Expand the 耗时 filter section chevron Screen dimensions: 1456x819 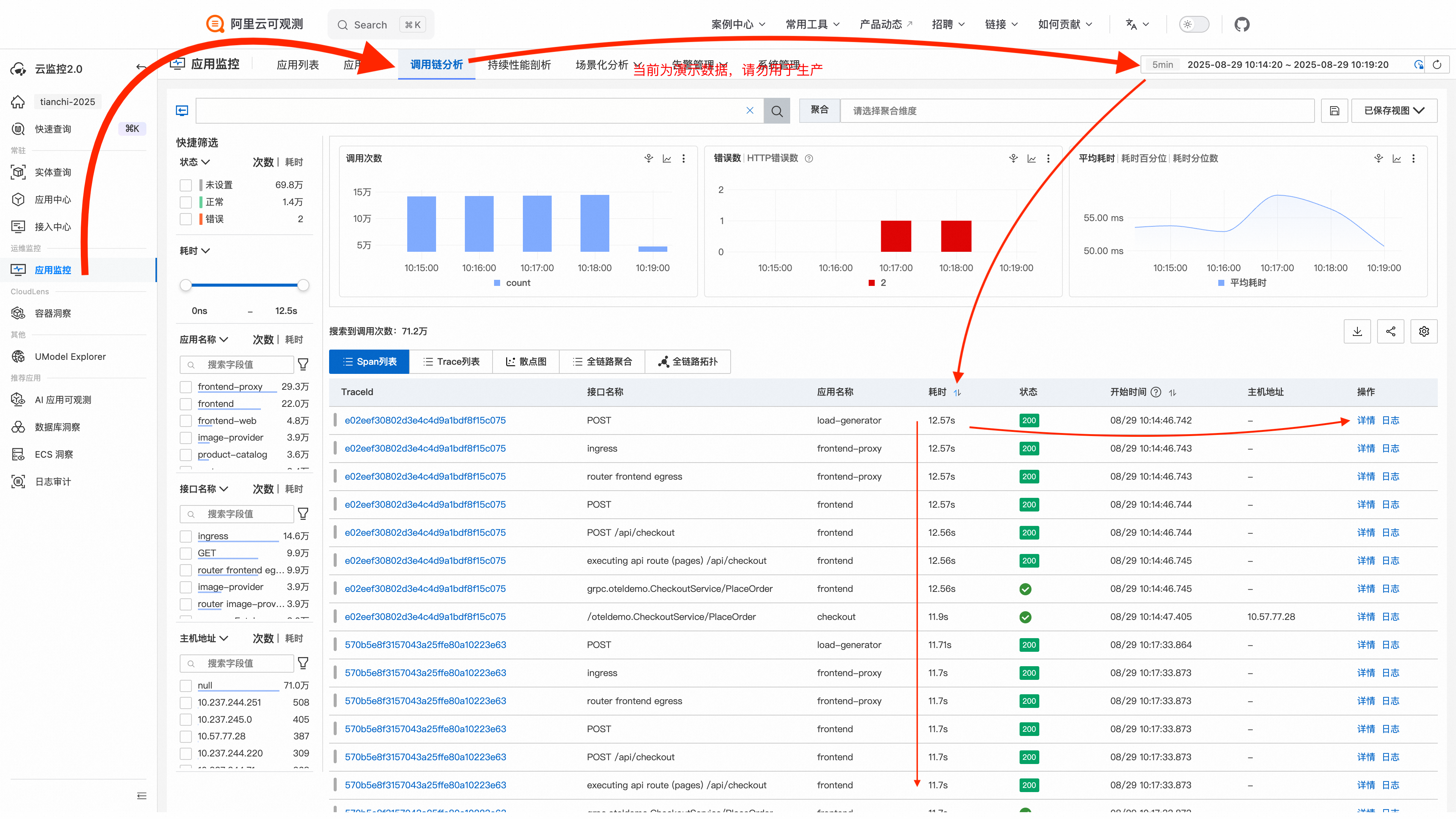click(206, 251)
